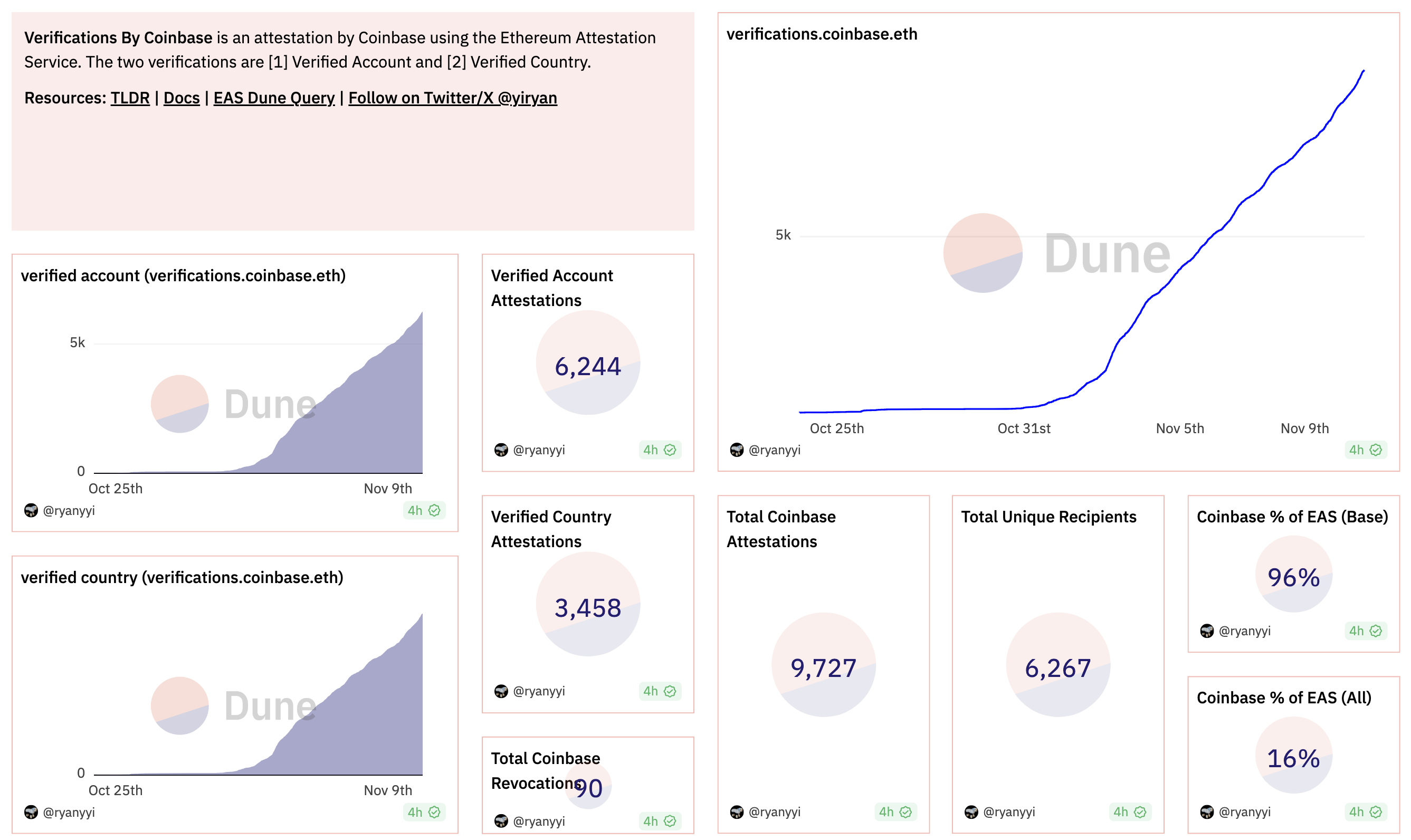Click @ryanyyi in Coinbase % of EAS (Base) card
The height and width of the screenshot is (840, 1411).
point(1245,630)
